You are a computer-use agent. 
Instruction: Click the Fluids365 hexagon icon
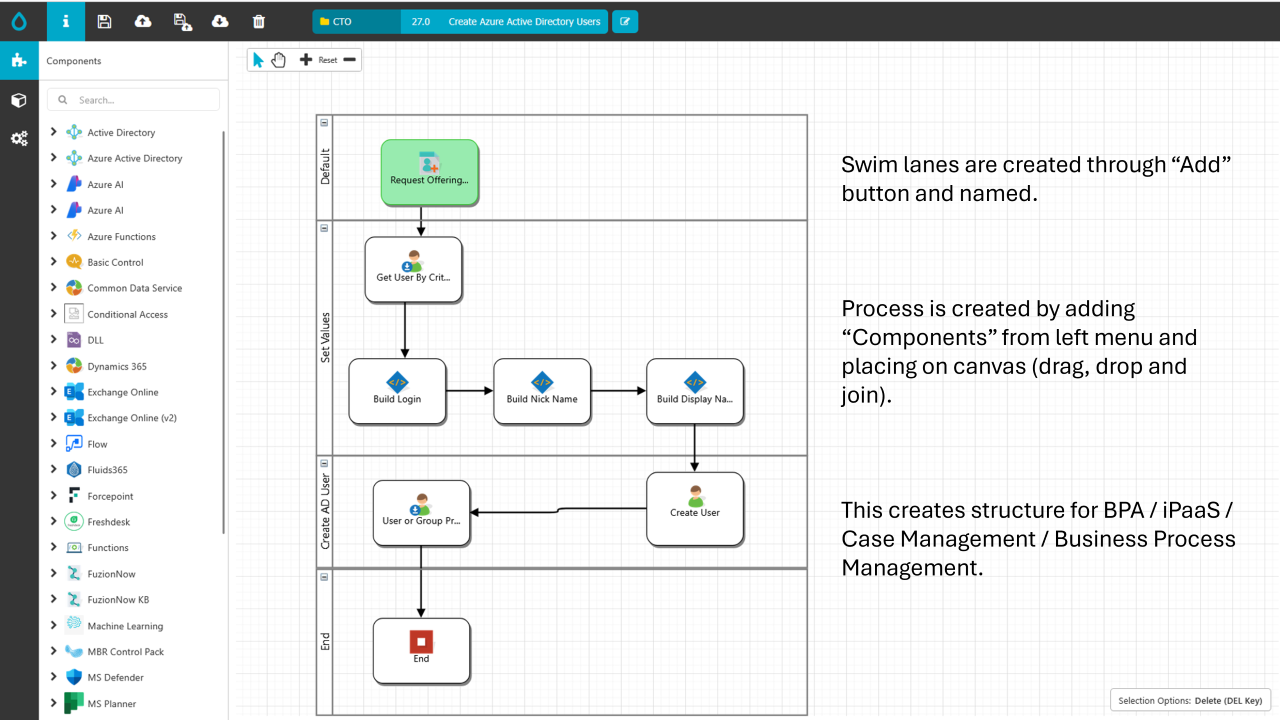tap(74, 470)
